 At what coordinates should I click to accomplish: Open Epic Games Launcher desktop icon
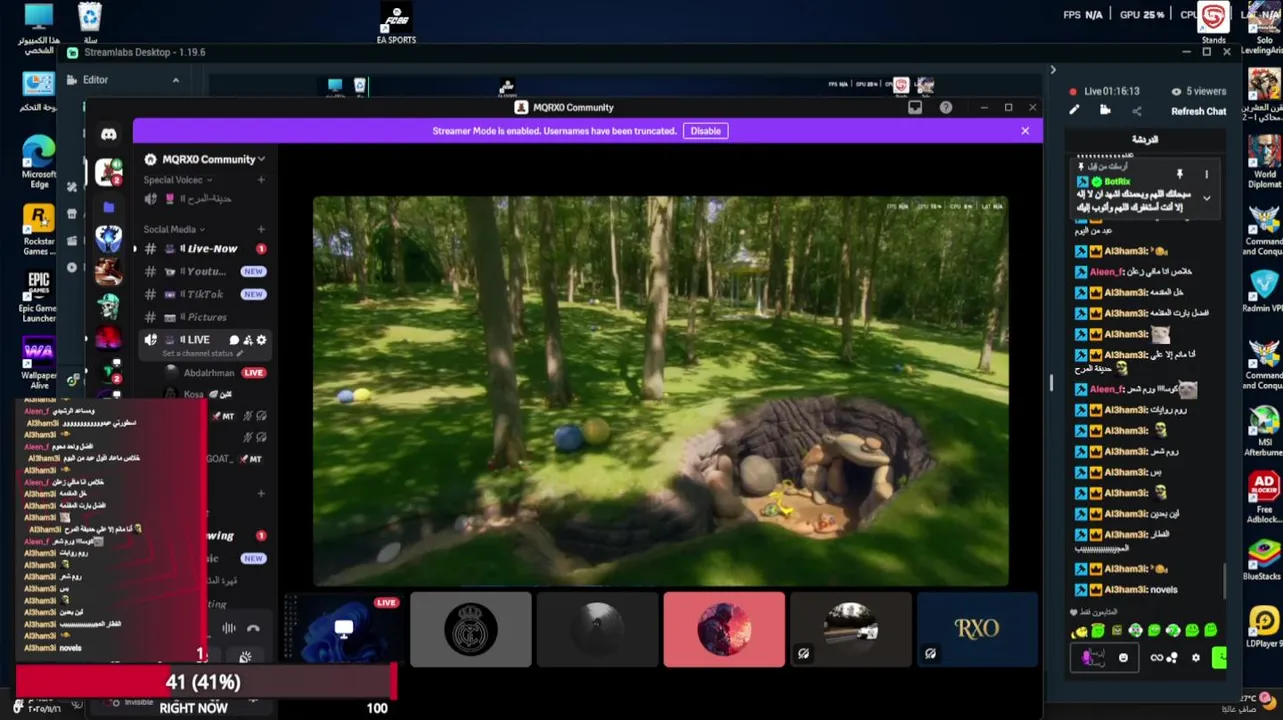[38, 296]
